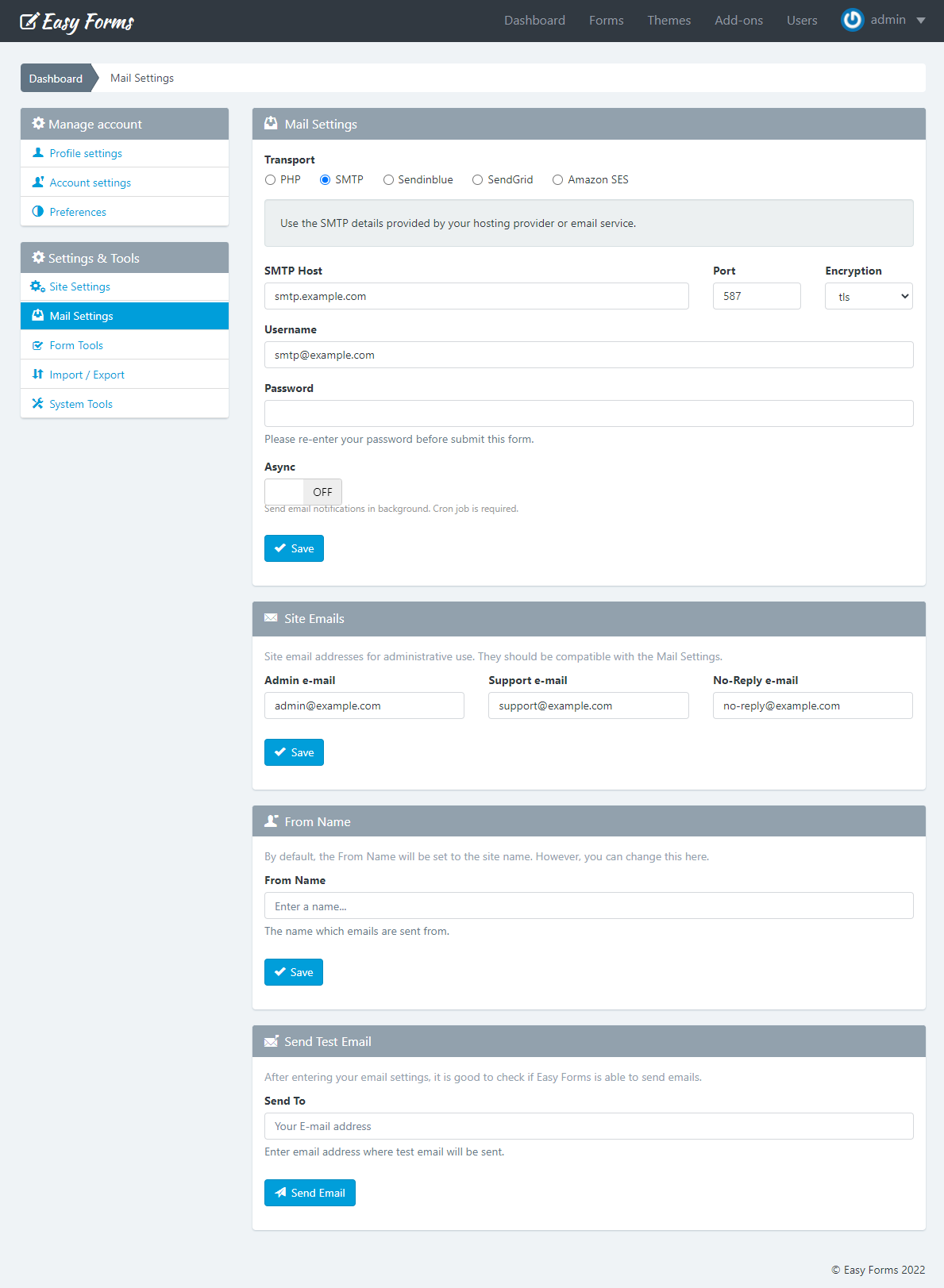Viewport: 944px width, 1288px height.
Task: Click the No-Reply e-mail field
Action: pyautogui.click(x=813, y=706)
